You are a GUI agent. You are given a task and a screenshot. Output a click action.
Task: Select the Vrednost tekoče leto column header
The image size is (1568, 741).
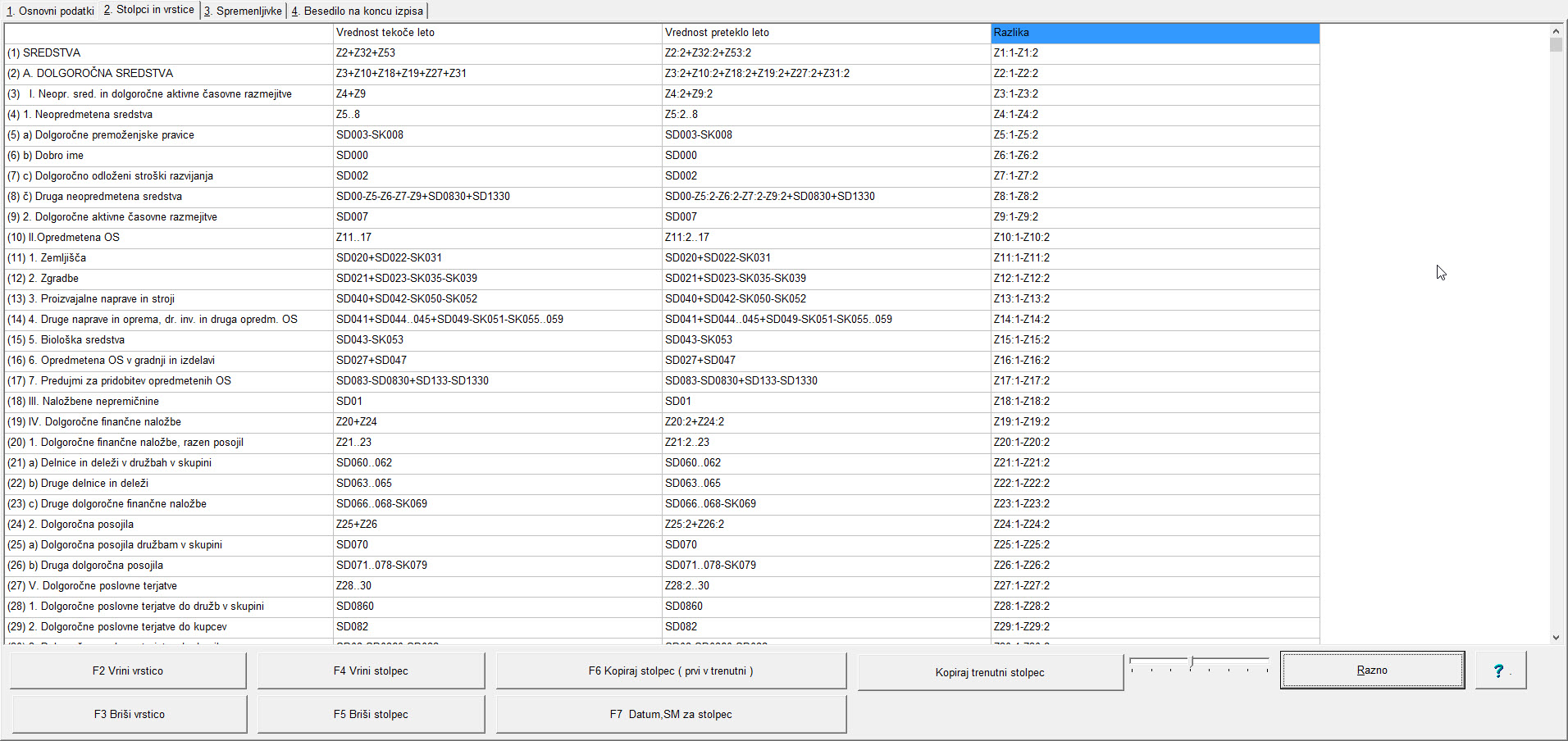[498, 33]
